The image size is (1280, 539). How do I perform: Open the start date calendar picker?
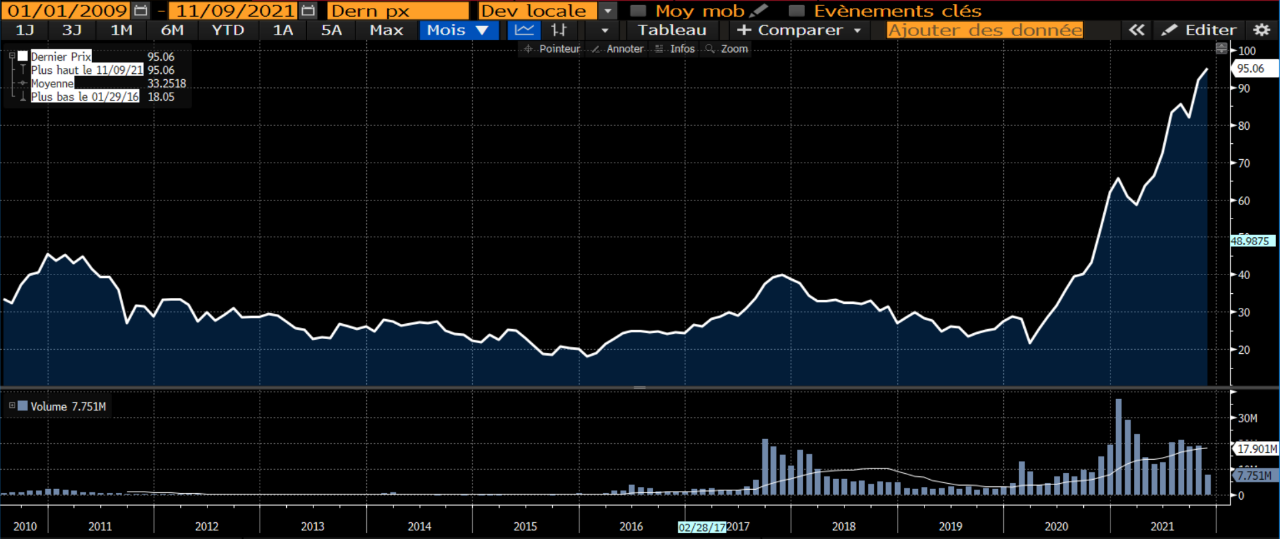pyautogui.click(x=140, y=11)
